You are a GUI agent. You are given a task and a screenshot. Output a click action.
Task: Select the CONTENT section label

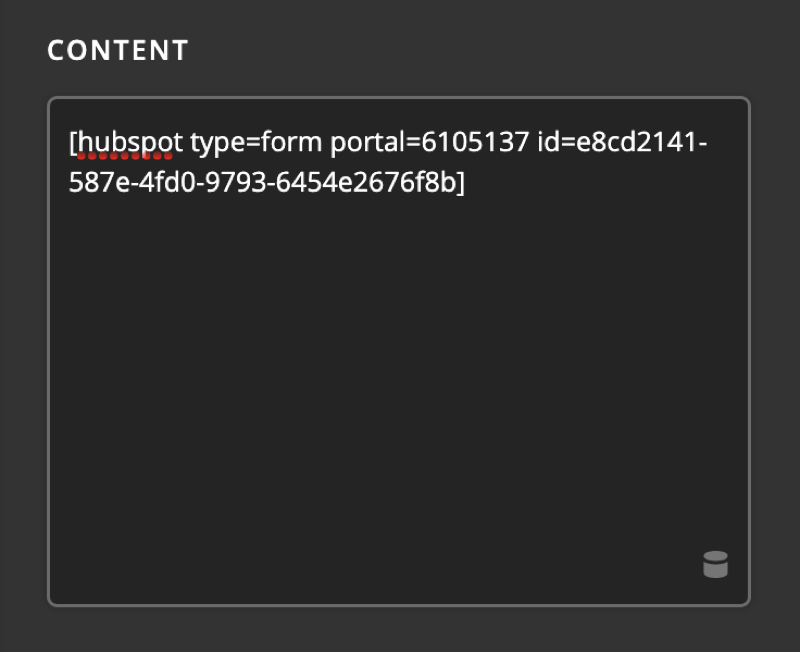click(117, 50)
